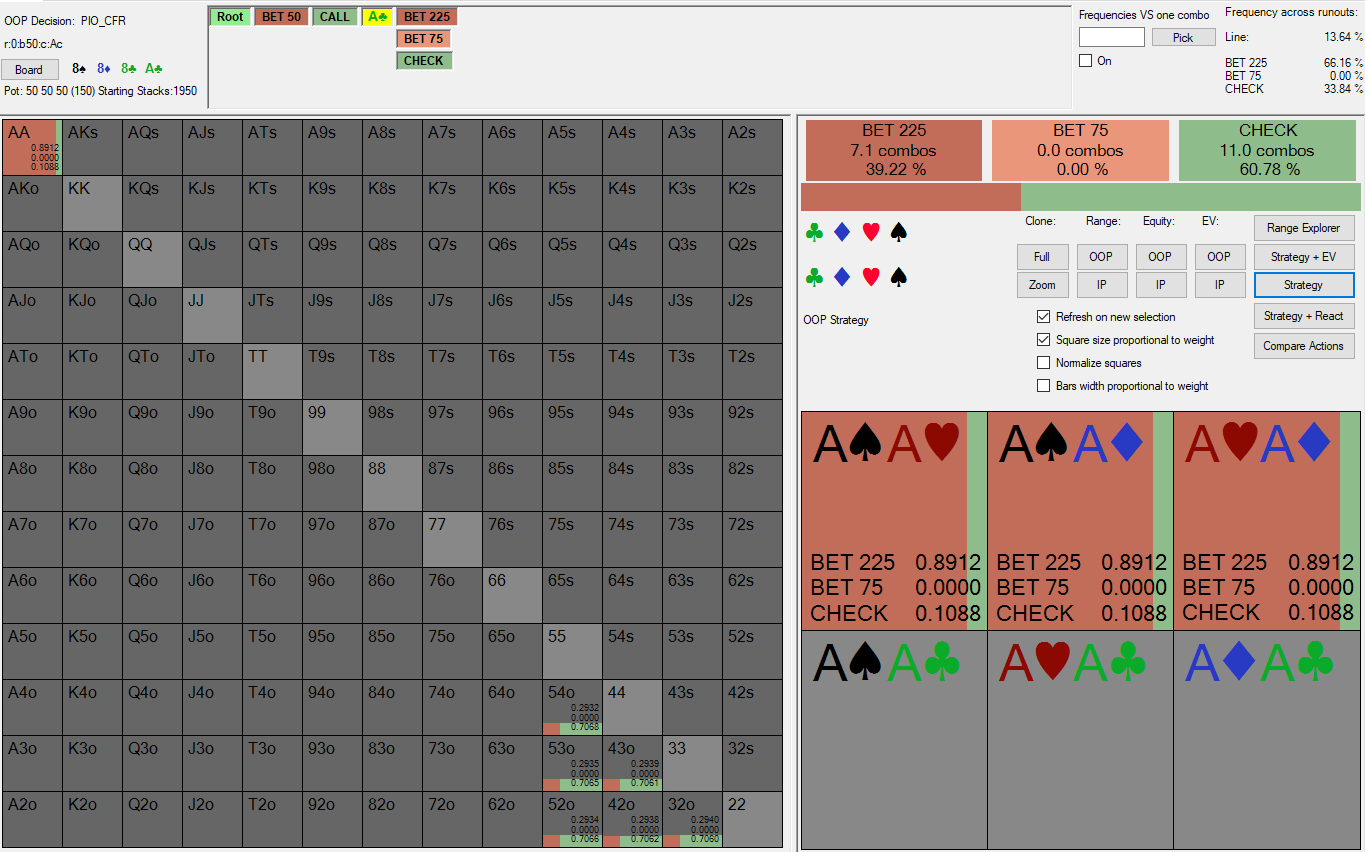Select A♥A♦ combo card
The height and width of the screenshot is (852, 1365).
click(x=1267, y=520)
